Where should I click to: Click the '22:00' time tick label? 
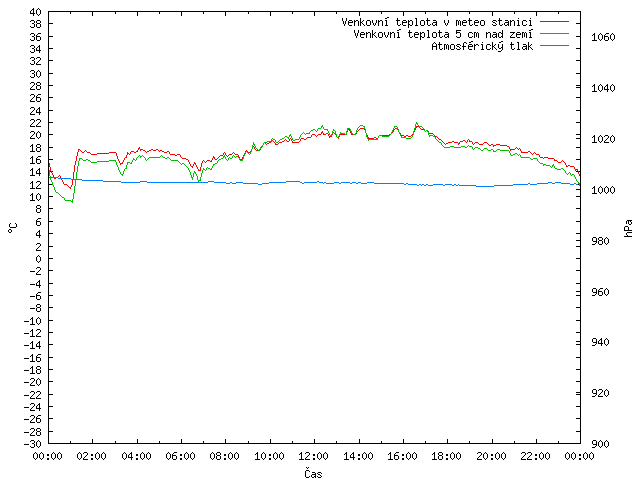[x=536, y=456]
